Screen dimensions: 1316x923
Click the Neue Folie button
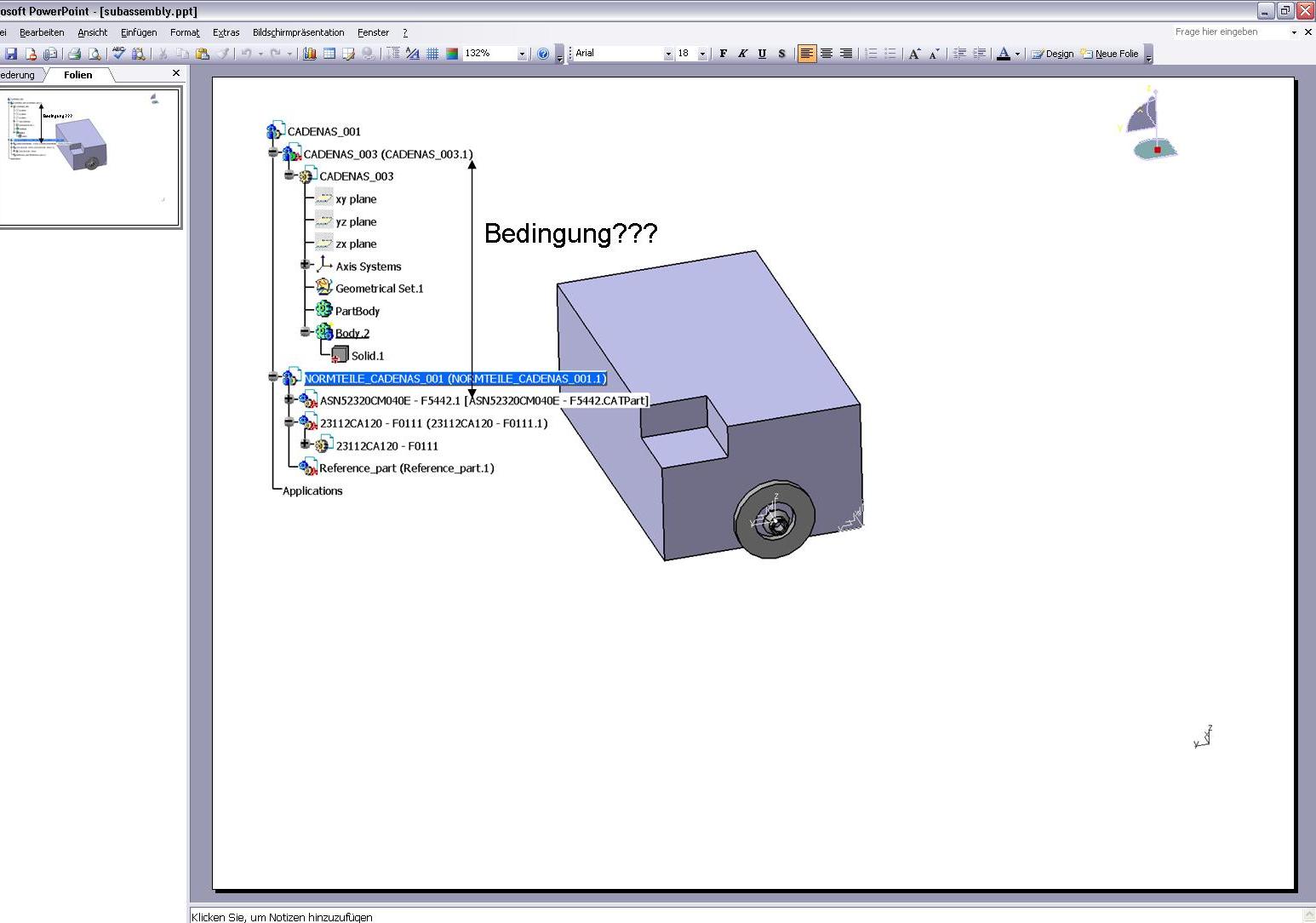(x=1109, y=54)
